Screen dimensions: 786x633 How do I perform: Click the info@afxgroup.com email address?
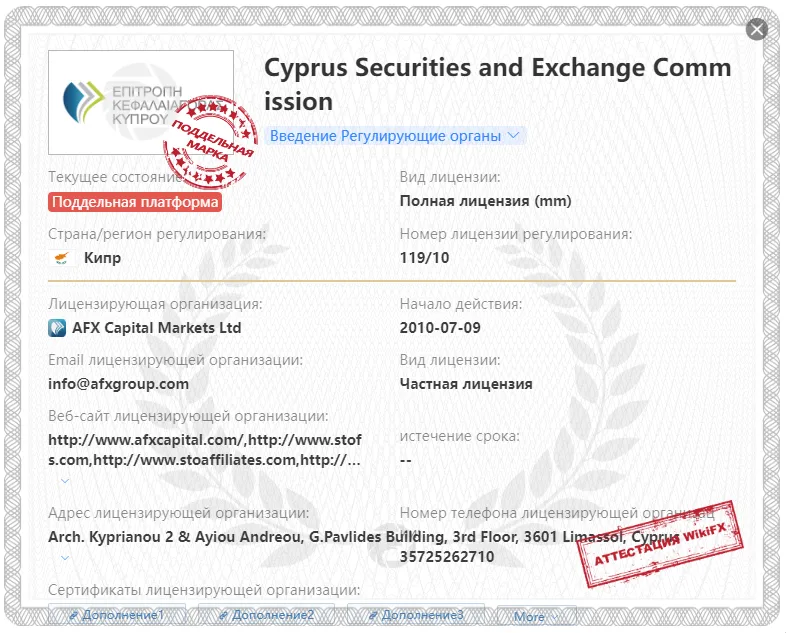click(118, 384)
